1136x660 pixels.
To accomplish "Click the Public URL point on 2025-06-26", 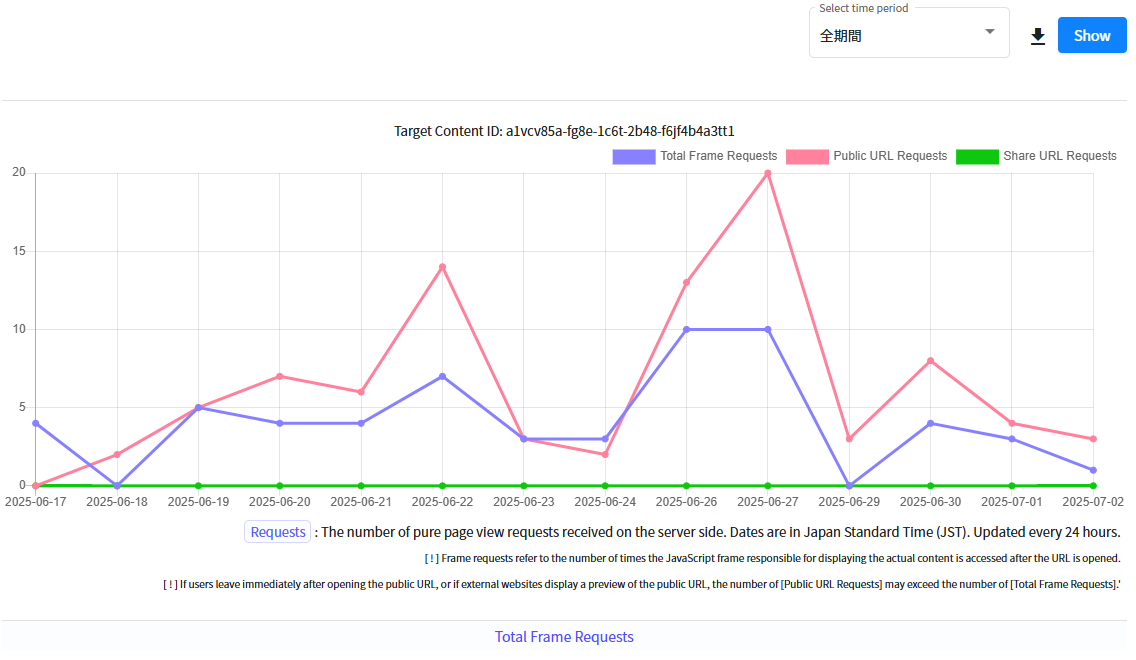I will click(687, 283).
